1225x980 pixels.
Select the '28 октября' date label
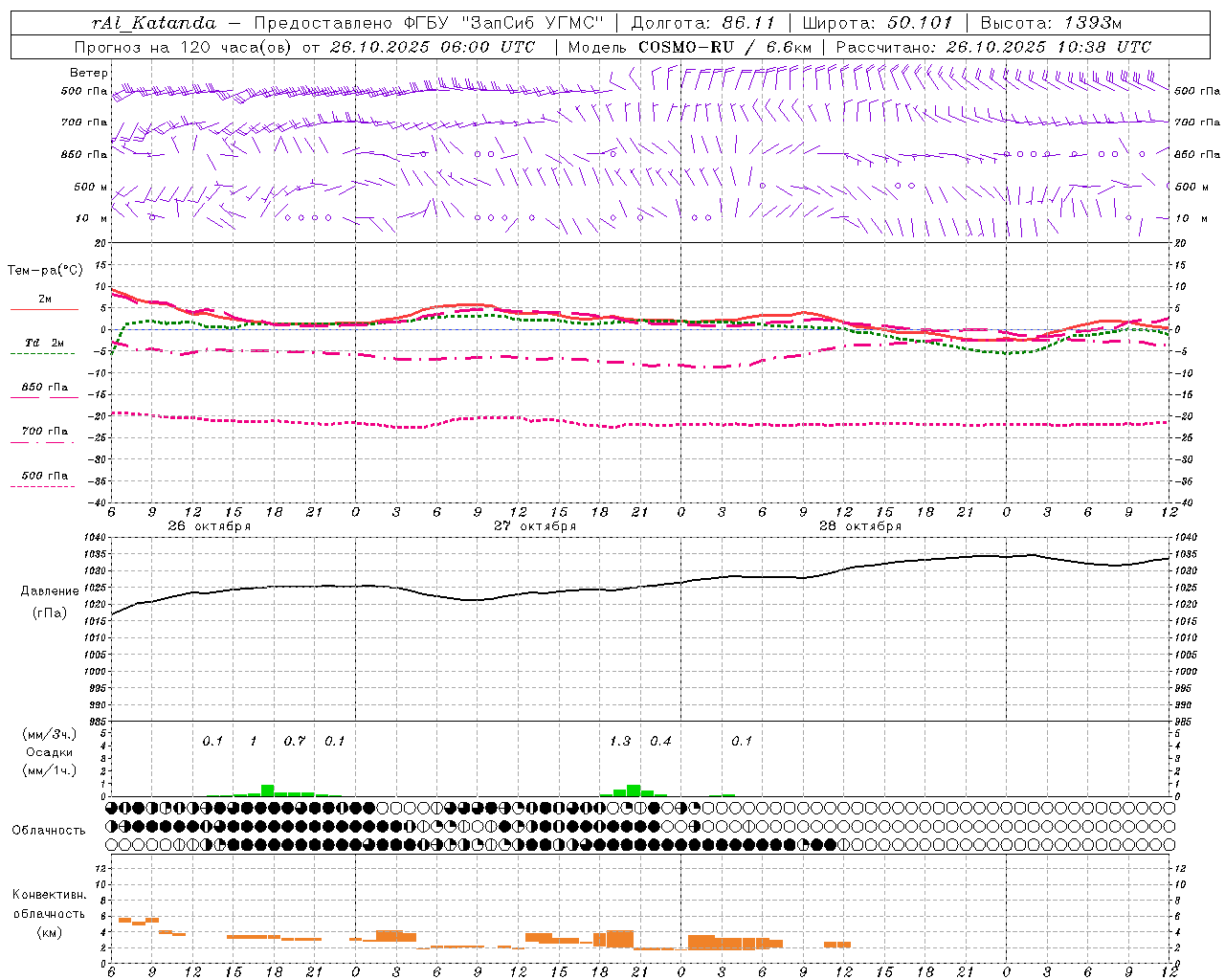click(x=860, y=526)
